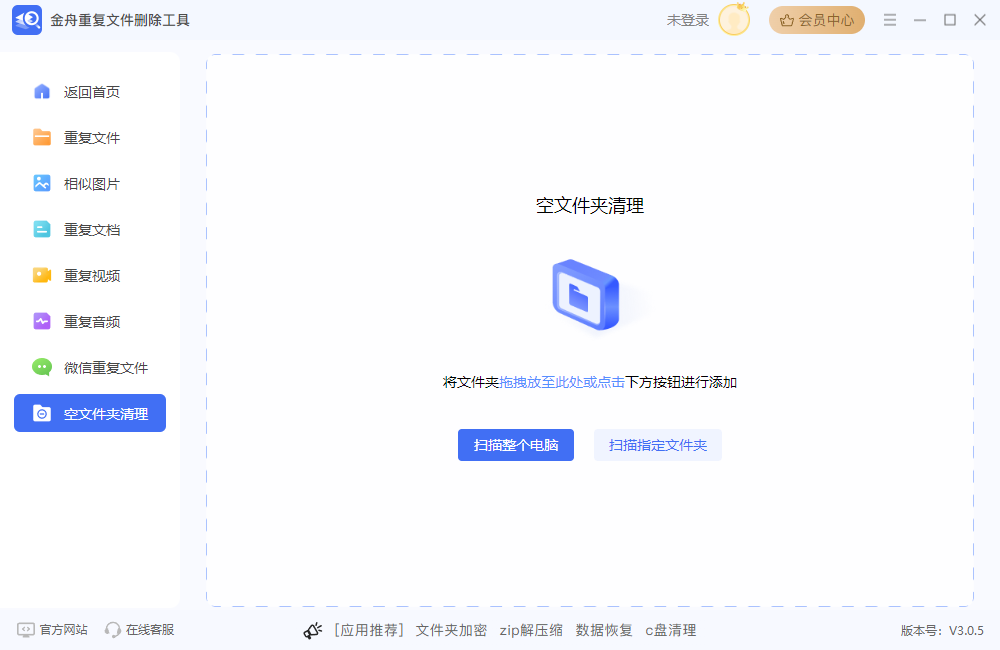Open 文件夹加密 recommended app
The height and width of the screenshot is (650, 1000).
[x=451, y=630]
